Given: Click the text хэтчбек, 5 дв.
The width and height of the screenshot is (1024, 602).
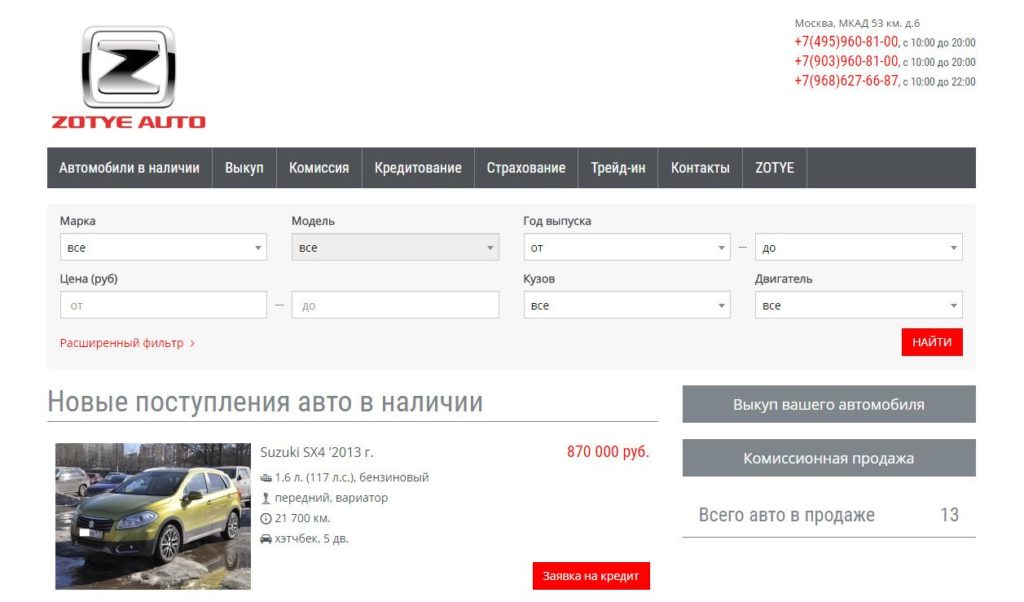Looking at the screenshot, I should click(312, 539).
